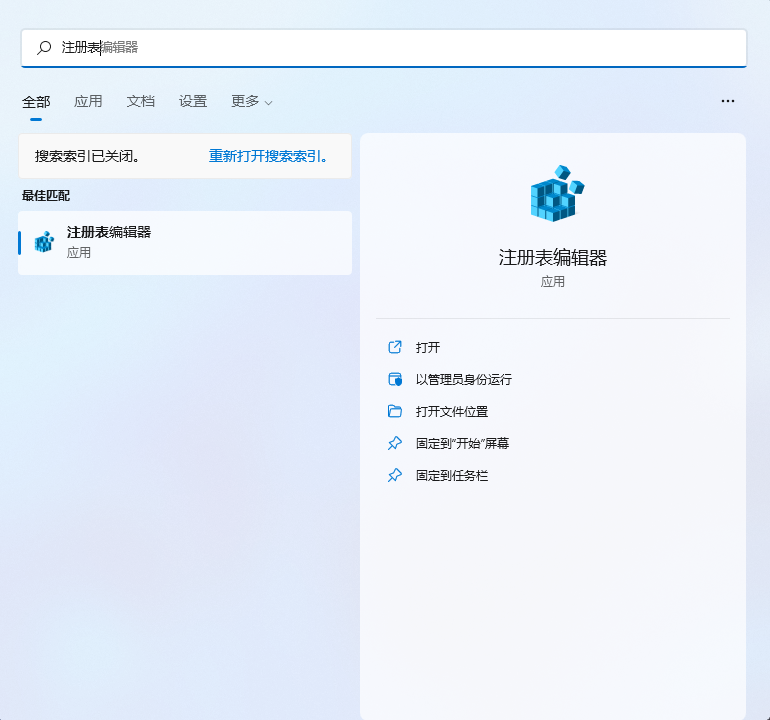Click the pin icon beside 固定到"开始"屏幕
The height and width of the screenshot is (720, 770).
click(x=395, y=443)
